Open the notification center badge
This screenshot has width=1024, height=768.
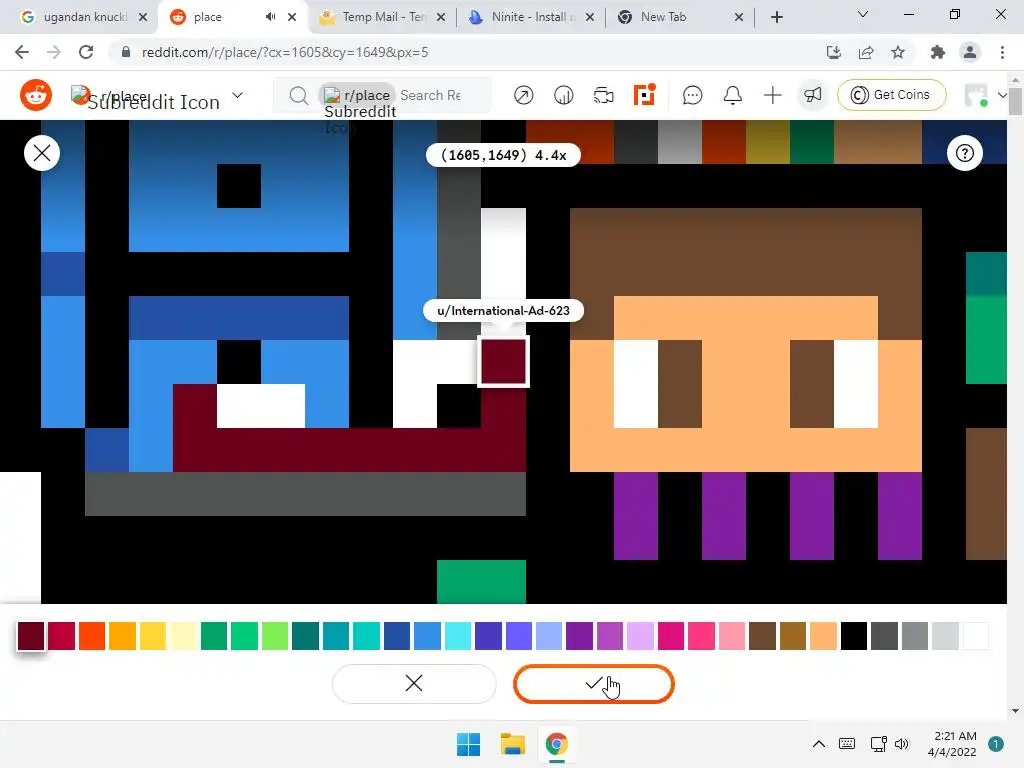[996, 744]
